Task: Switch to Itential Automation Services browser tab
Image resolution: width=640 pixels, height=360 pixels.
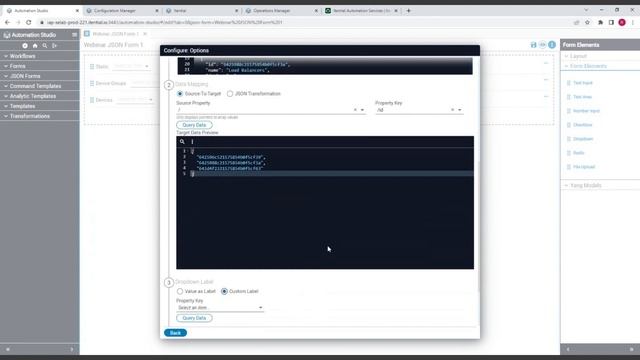Action: [361, 11]
